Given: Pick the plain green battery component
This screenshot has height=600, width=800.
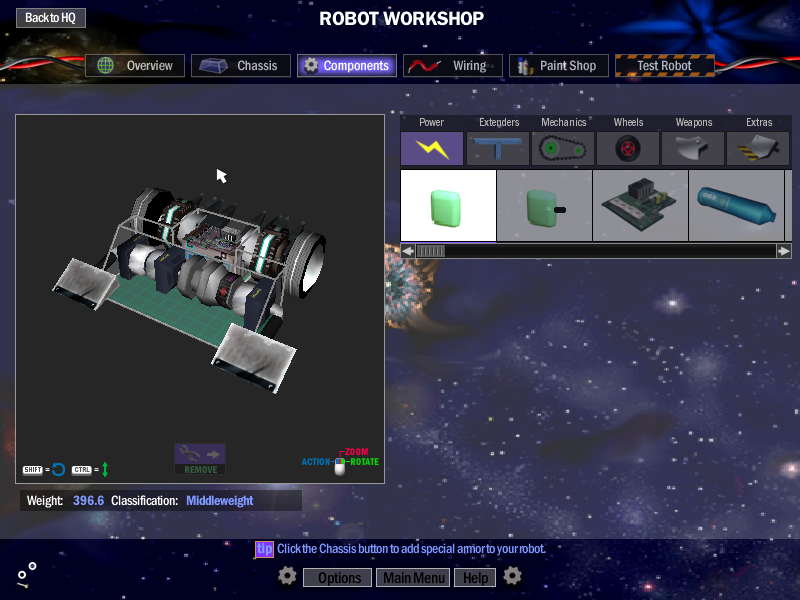Looking at the screenshot, I should (448, 206).
